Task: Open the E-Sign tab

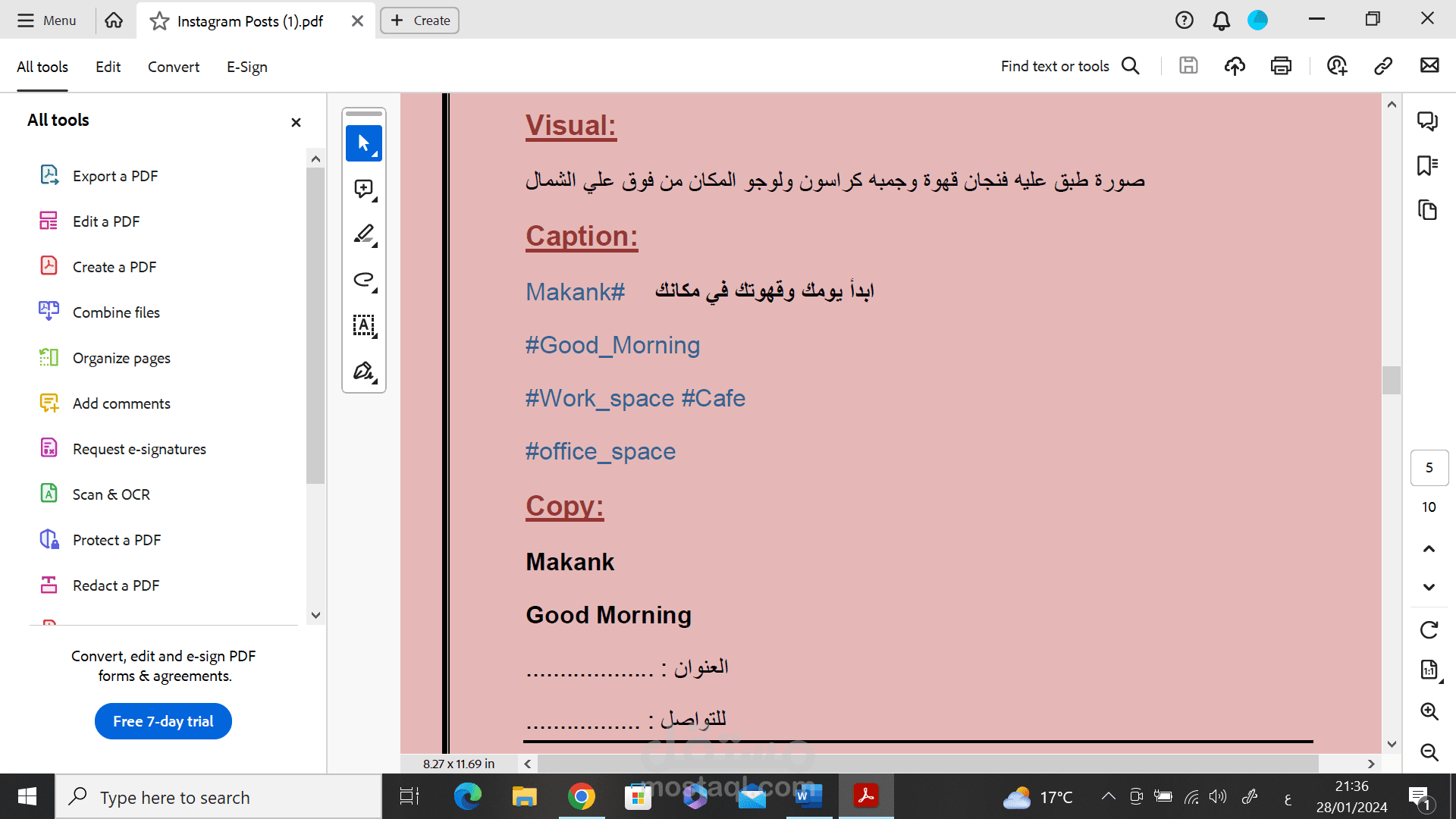Action: point(247,67)
